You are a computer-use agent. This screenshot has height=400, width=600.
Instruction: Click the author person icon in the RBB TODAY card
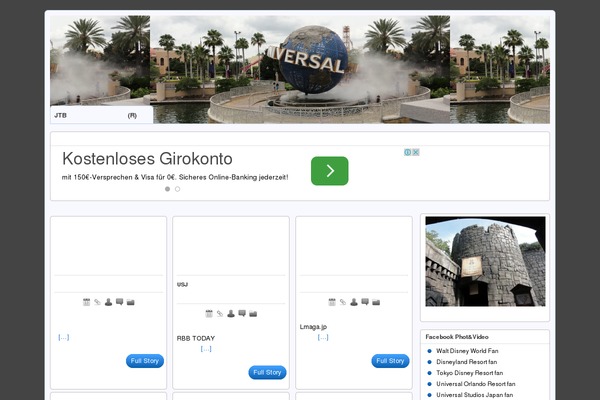231,313
